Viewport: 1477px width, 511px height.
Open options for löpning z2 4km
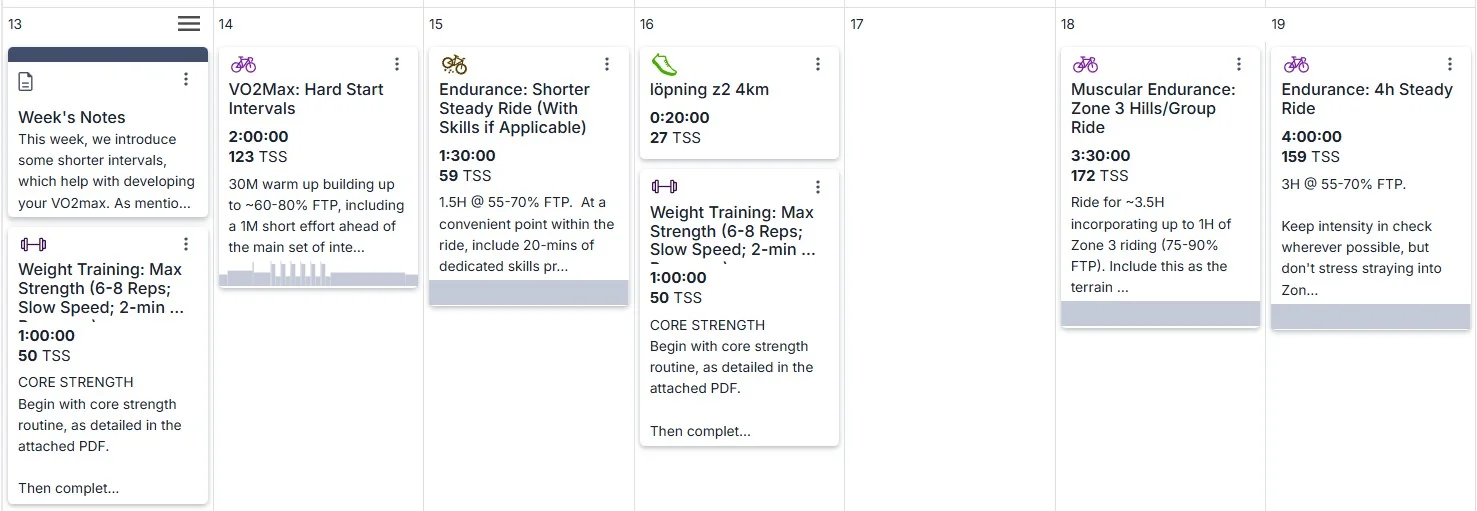[x=818, y=64]
